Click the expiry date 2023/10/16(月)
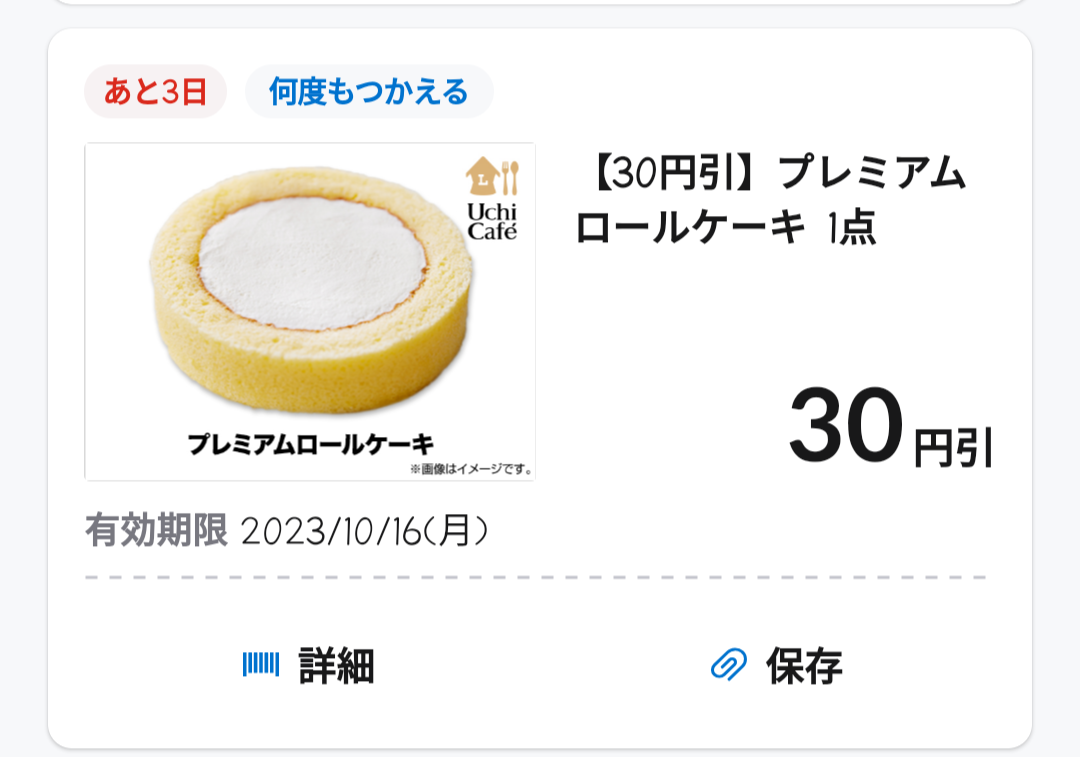Screen dimensions: 1080x757 click(x=365, y=531)
